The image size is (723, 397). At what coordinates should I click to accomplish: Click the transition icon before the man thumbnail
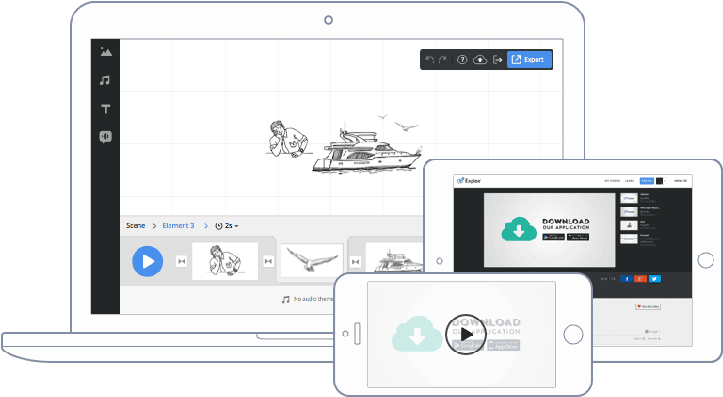tap(182, 261)
